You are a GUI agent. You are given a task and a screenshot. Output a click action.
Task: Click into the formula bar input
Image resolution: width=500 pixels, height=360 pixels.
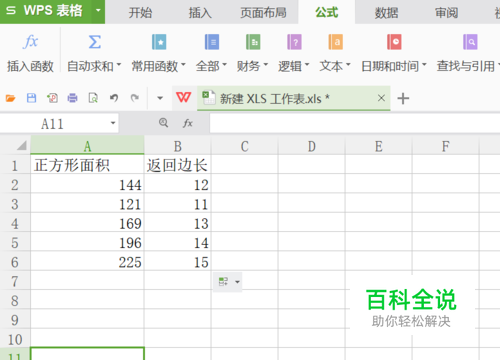coord(355,123)
